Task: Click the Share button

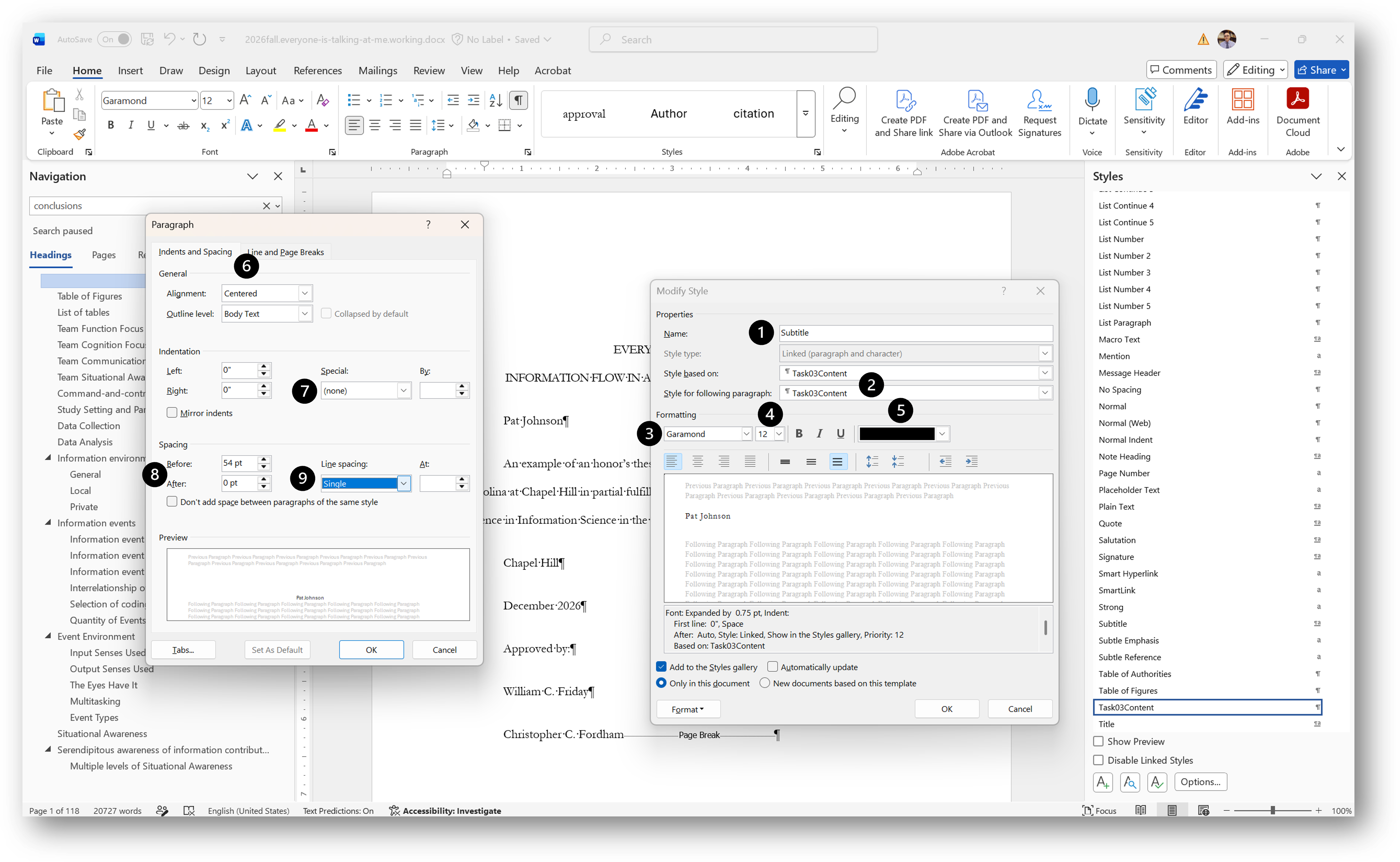Action: [1321, 70]
